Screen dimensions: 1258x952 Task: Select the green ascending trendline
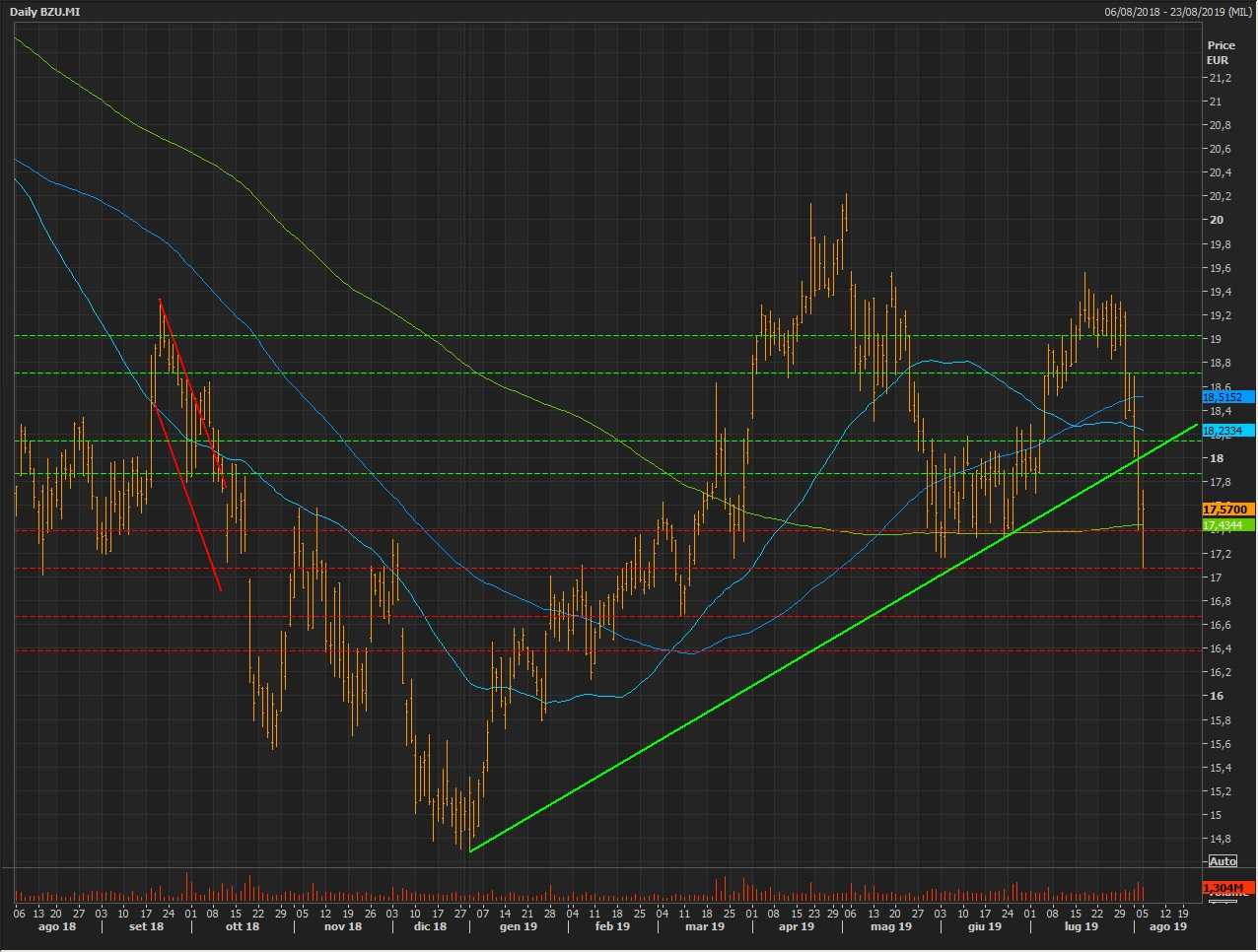pyautogui.click(x=833, y=638)
